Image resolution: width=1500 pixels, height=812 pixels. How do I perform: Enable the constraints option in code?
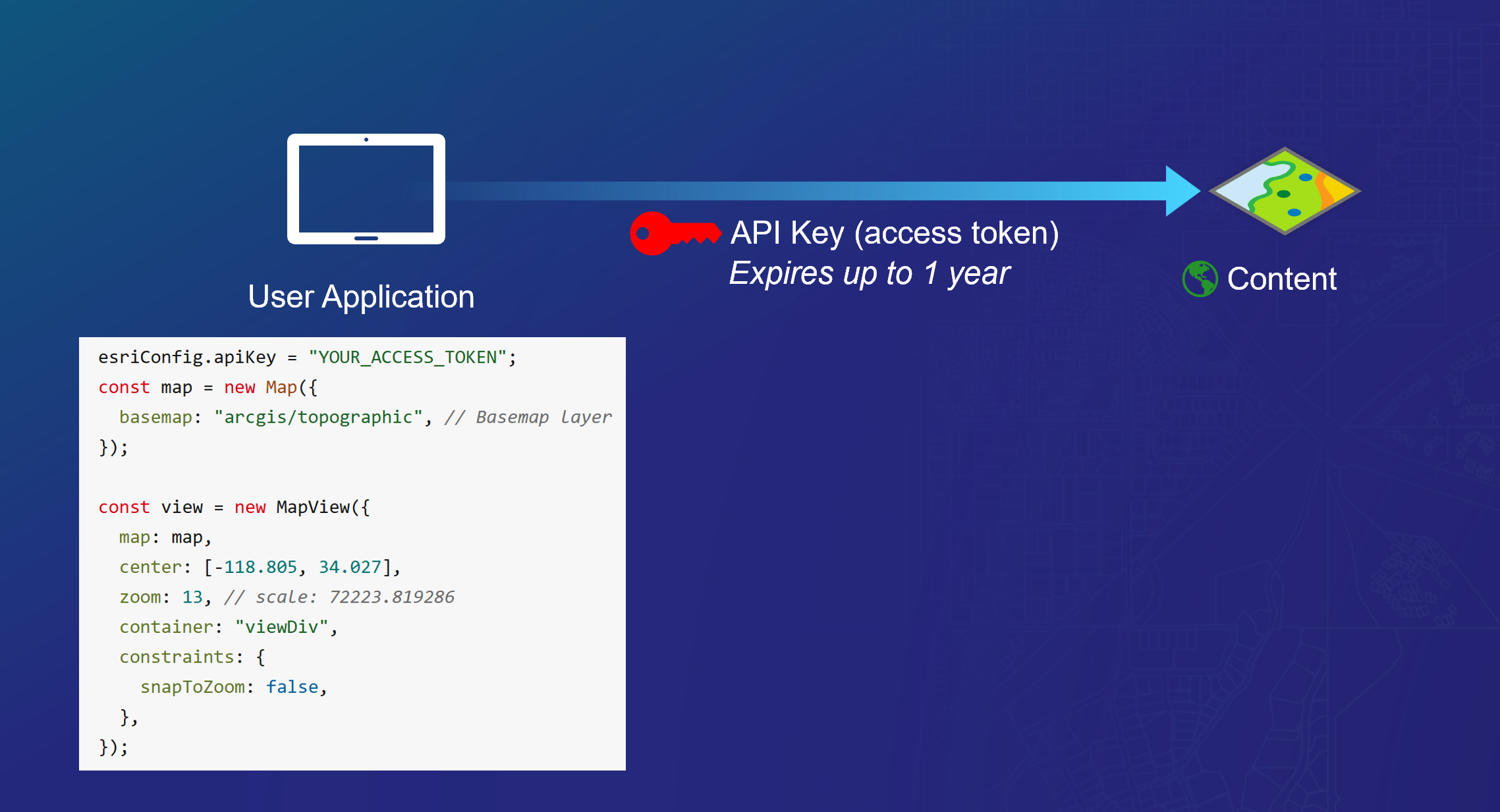(x=177, y=657)
